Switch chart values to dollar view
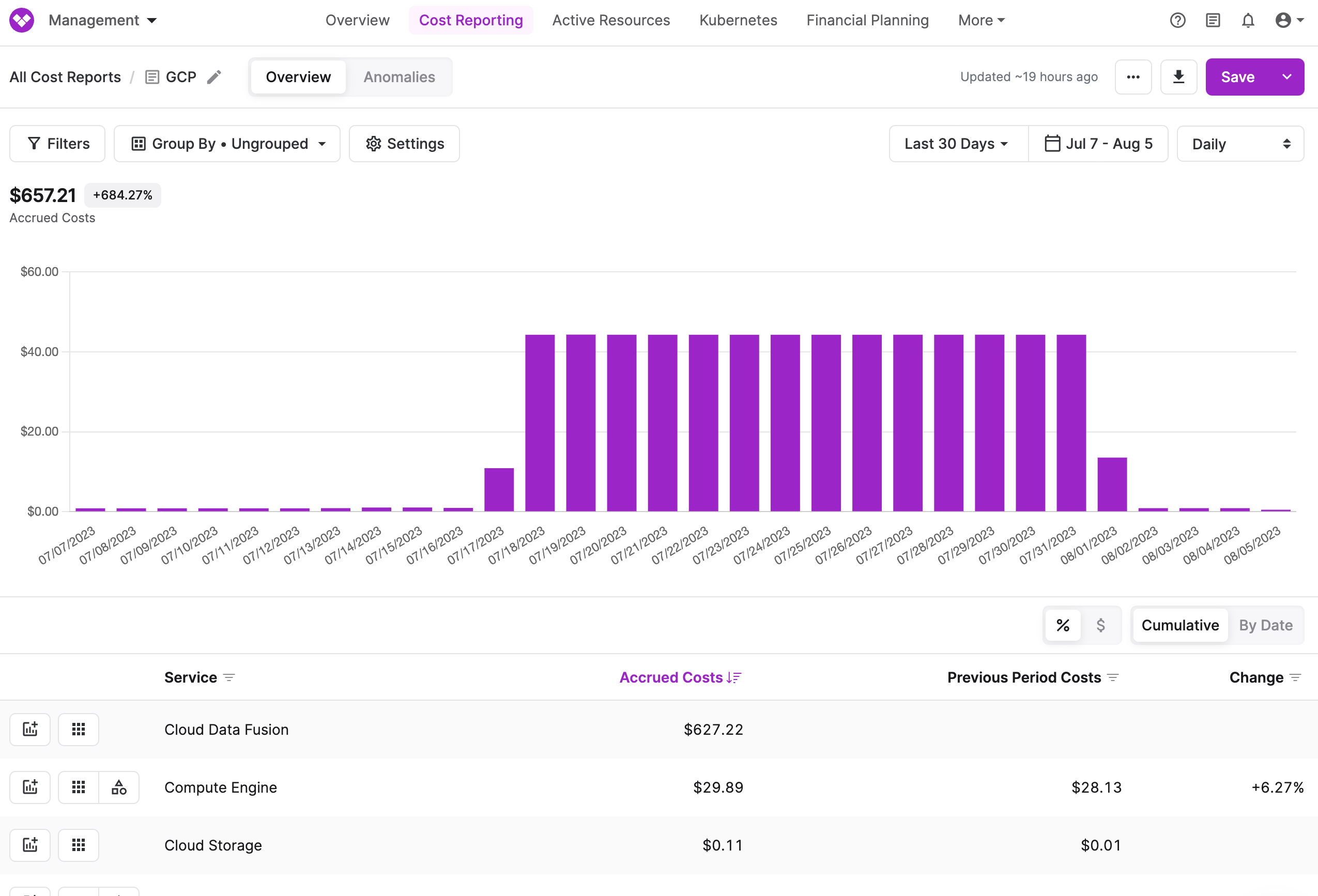This screenshot has height=896, width=1318. click(x=1101, y=625)
